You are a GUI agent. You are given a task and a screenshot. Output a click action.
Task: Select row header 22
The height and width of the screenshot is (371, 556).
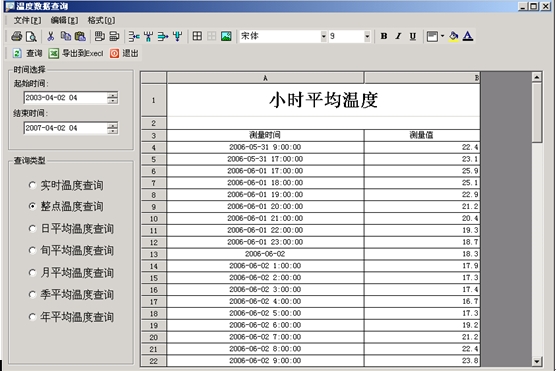pyautogui.click(x=154, y=361)
